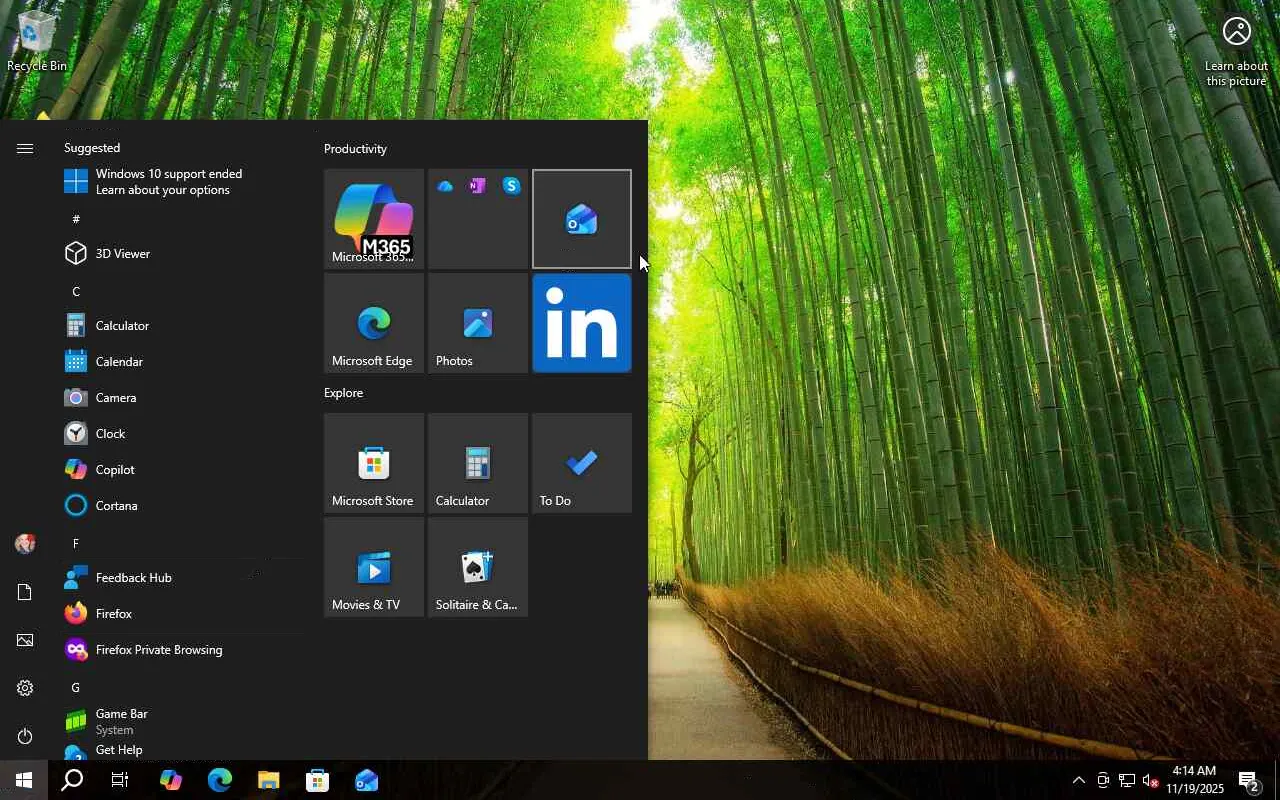Open the LinkedIn tile

coord(582,323)
